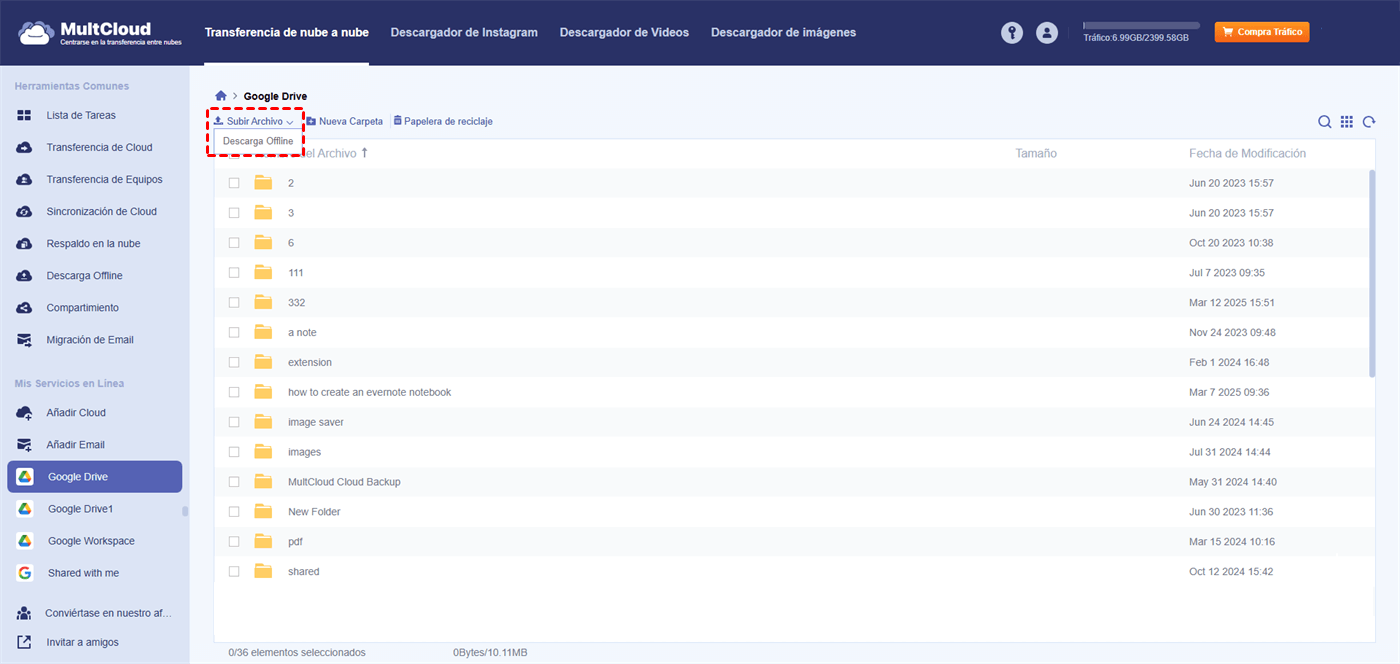Click the Compartimiento icon

[24, 308]
